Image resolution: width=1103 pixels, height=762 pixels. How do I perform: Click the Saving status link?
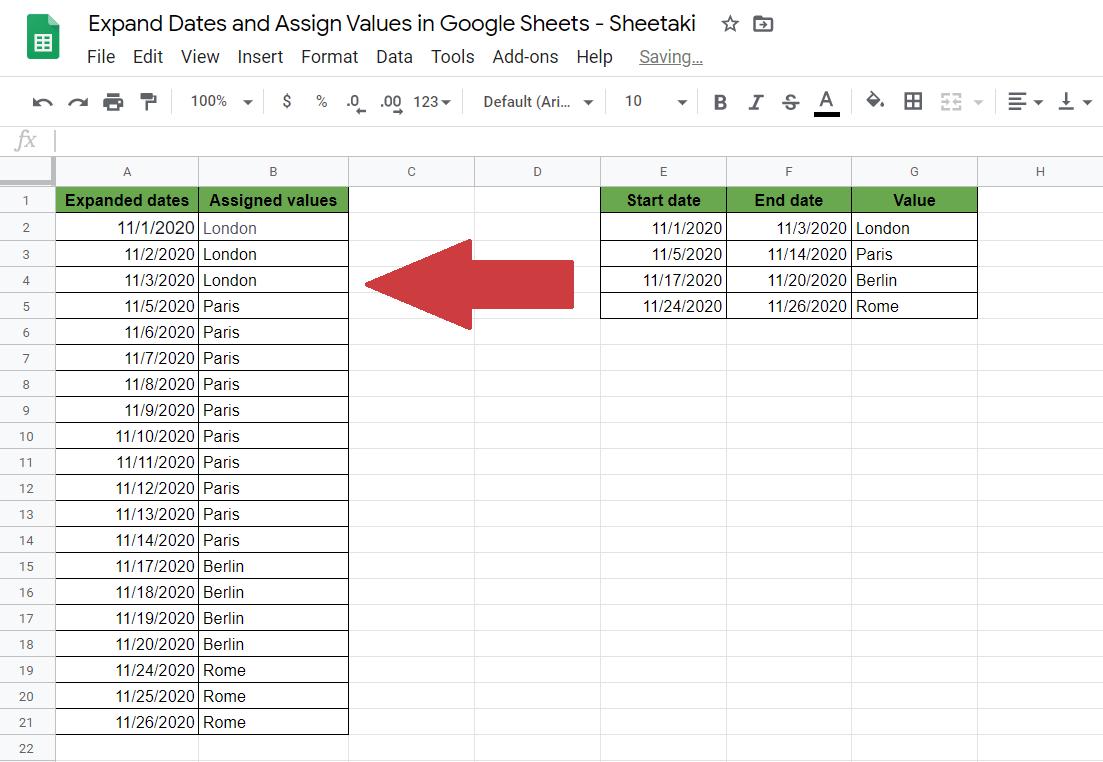(670, 57)
